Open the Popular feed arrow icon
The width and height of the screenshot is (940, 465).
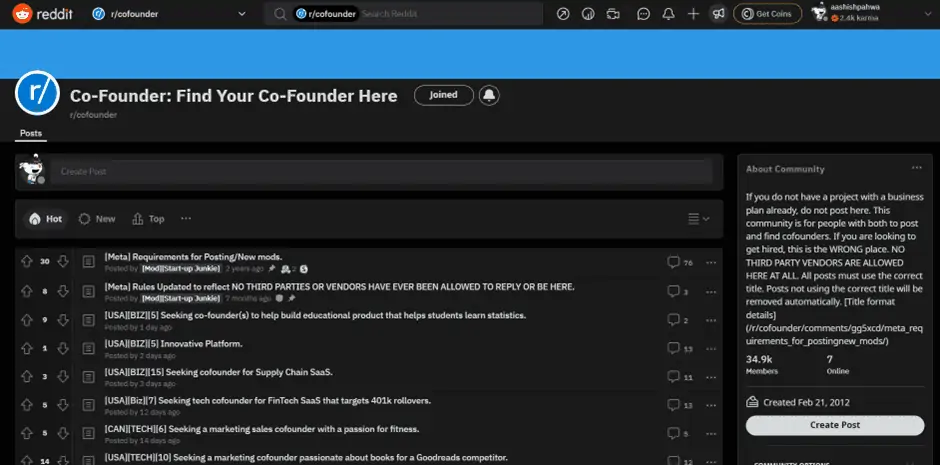pyautogui.click(x=563, y=14)
